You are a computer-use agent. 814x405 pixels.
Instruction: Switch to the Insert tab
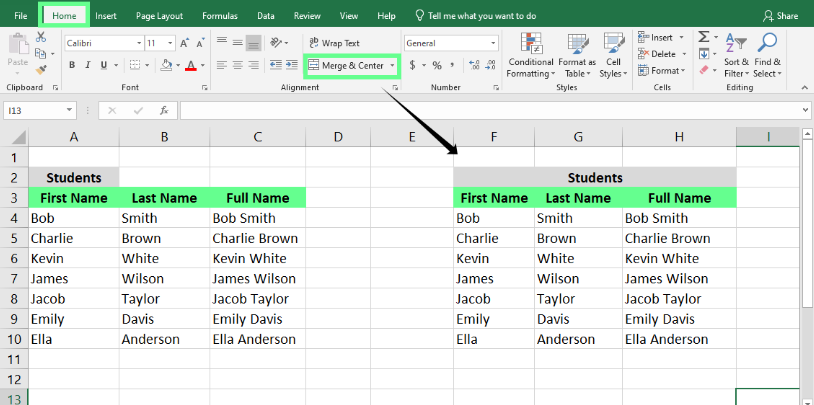click(x=106, y=16)
